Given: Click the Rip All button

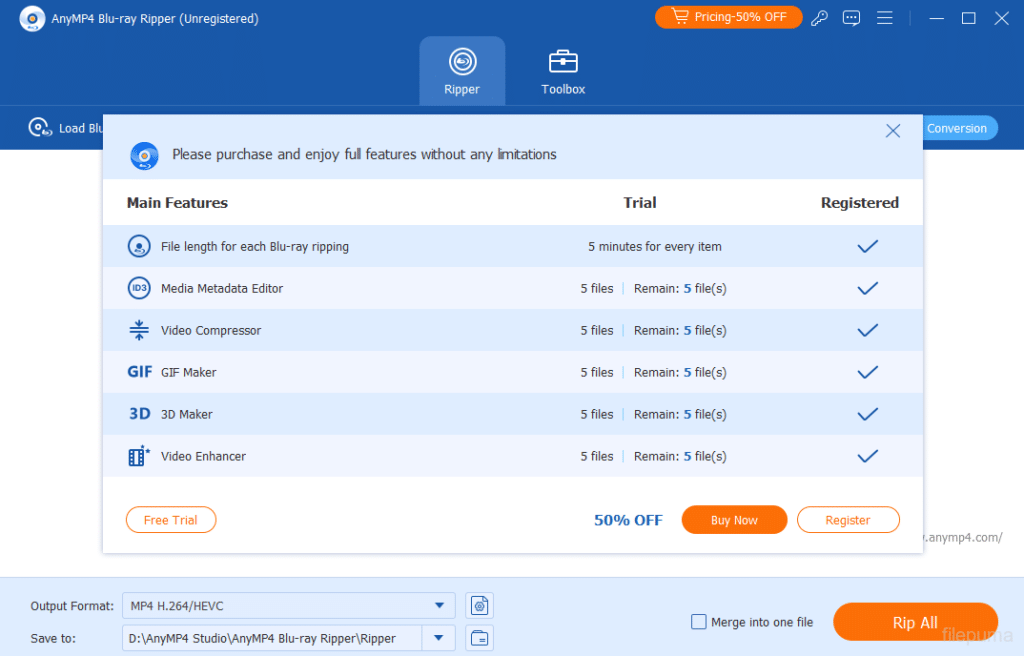Looking at the screenshot, I should tap(915, 622).
